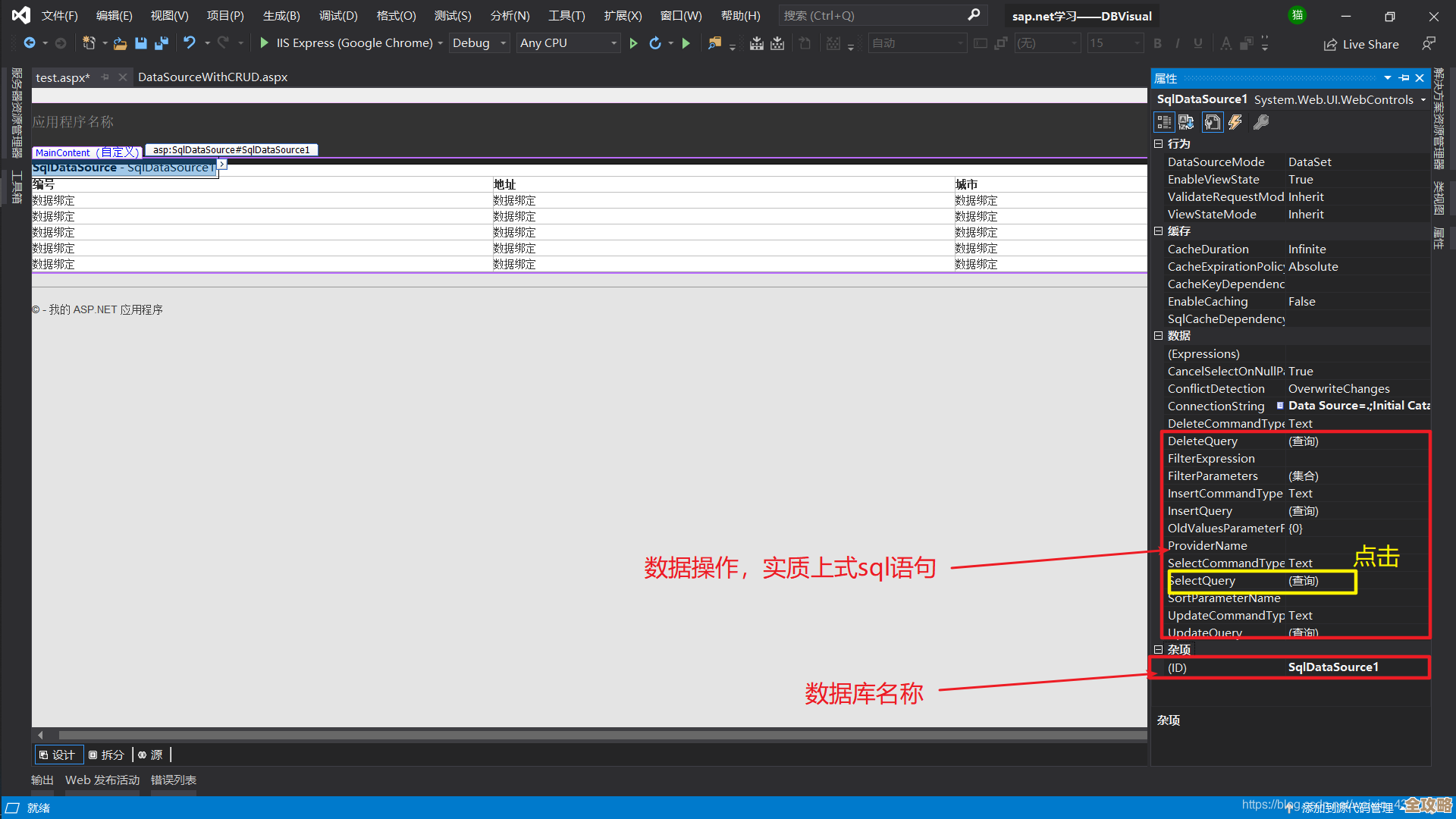Open Property Pages via wrench icon
Image resolution: width=1456 pixels, height=819 pixels.
pyautogui.click(x=1261, y=121)
